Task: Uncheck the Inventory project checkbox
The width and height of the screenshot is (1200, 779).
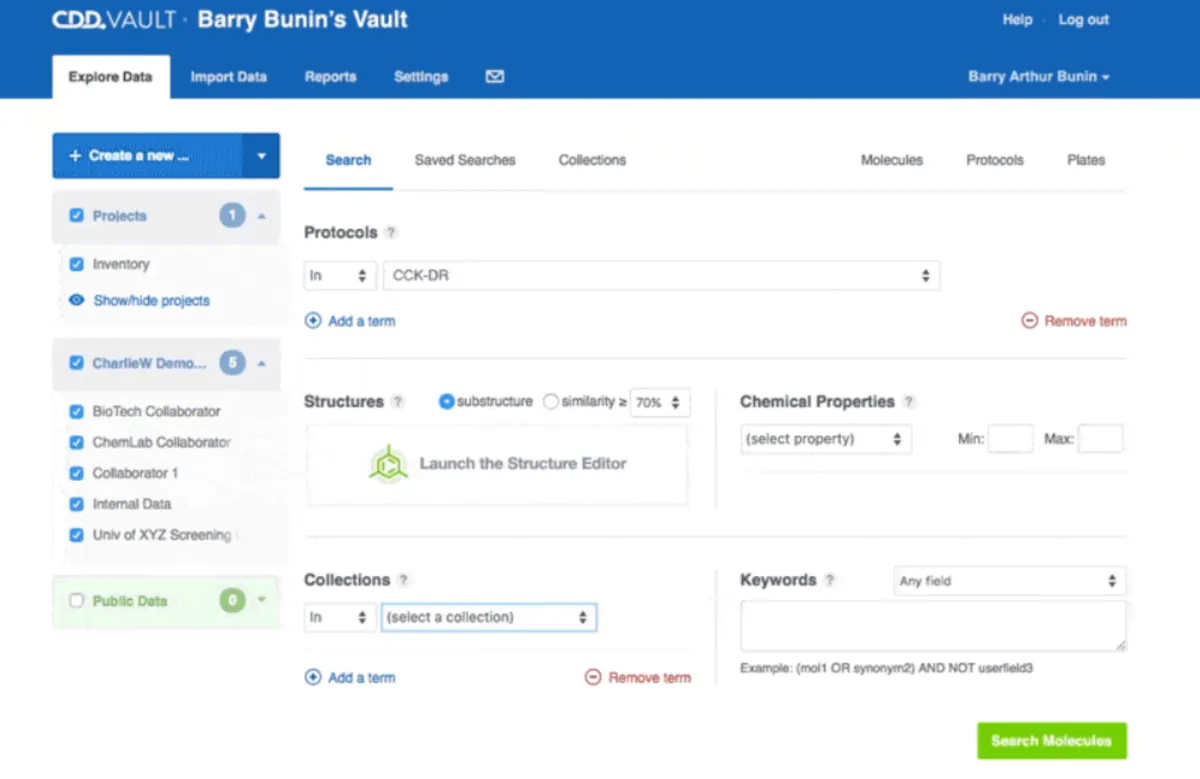Action: (x=77, y=265)
